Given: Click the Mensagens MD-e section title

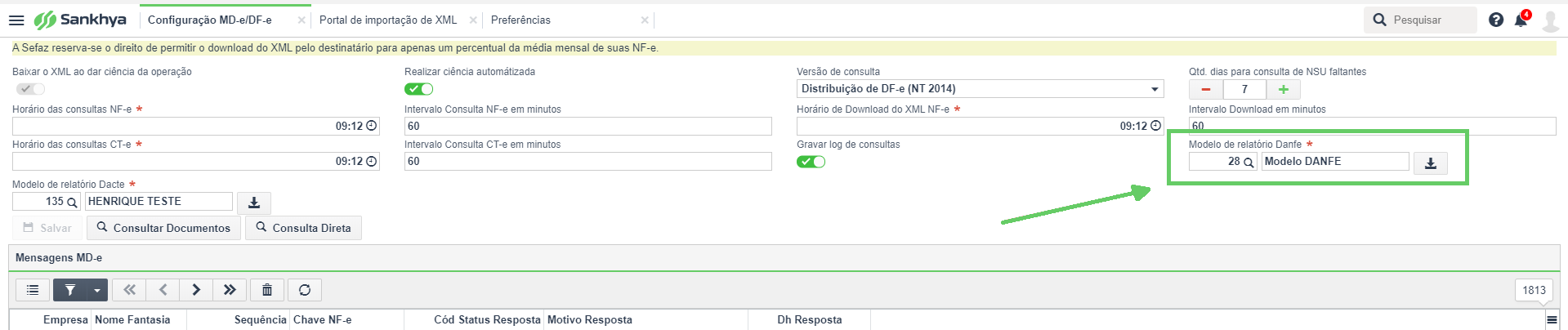Looking at the screenshot, I should [59, 257].
